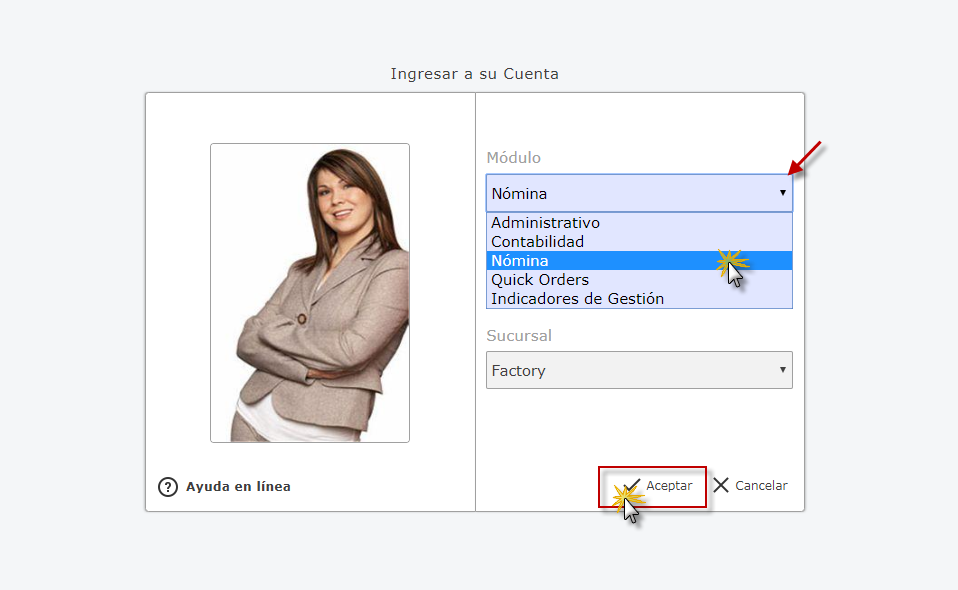Select Administrativo from the module list
The width and height of the screenshot is (958, 590).
point(545,223)
